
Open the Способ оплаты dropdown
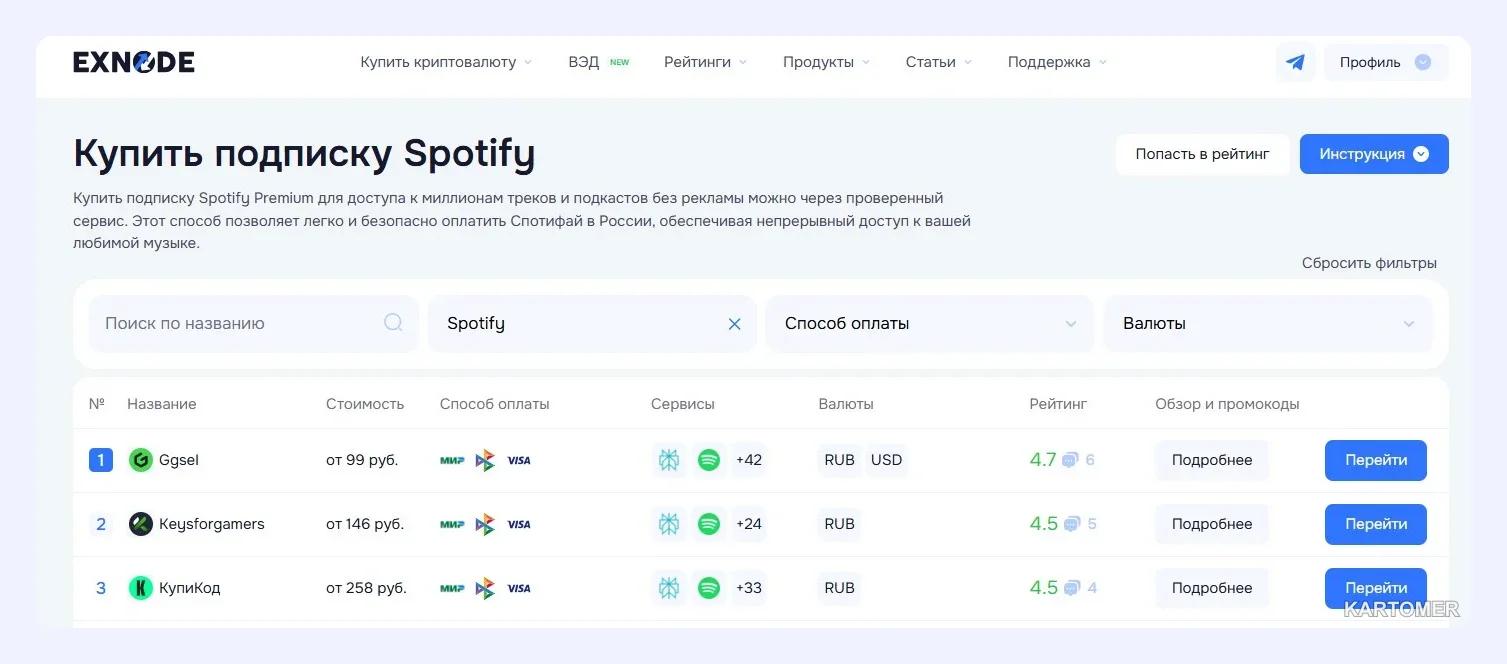[x=930, y=324]
